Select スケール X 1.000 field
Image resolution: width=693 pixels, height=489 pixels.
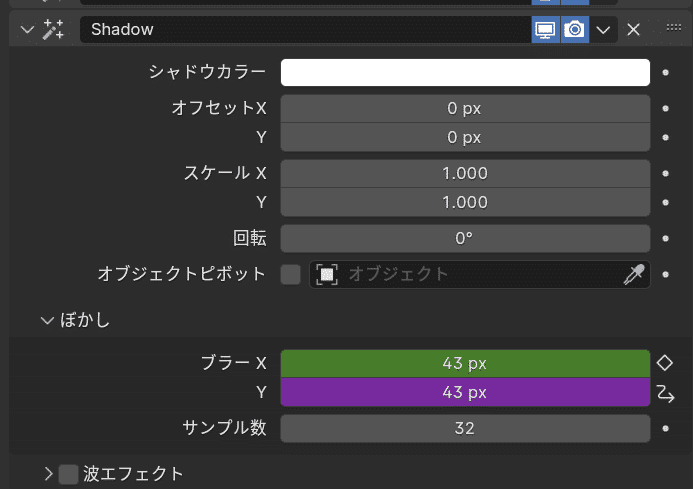pyautogui.click(x=465, y=173)
